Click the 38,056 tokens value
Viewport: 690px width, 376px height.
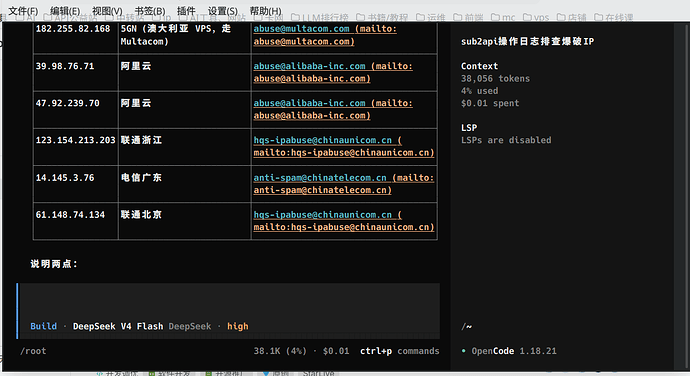[x=495, y=78]
